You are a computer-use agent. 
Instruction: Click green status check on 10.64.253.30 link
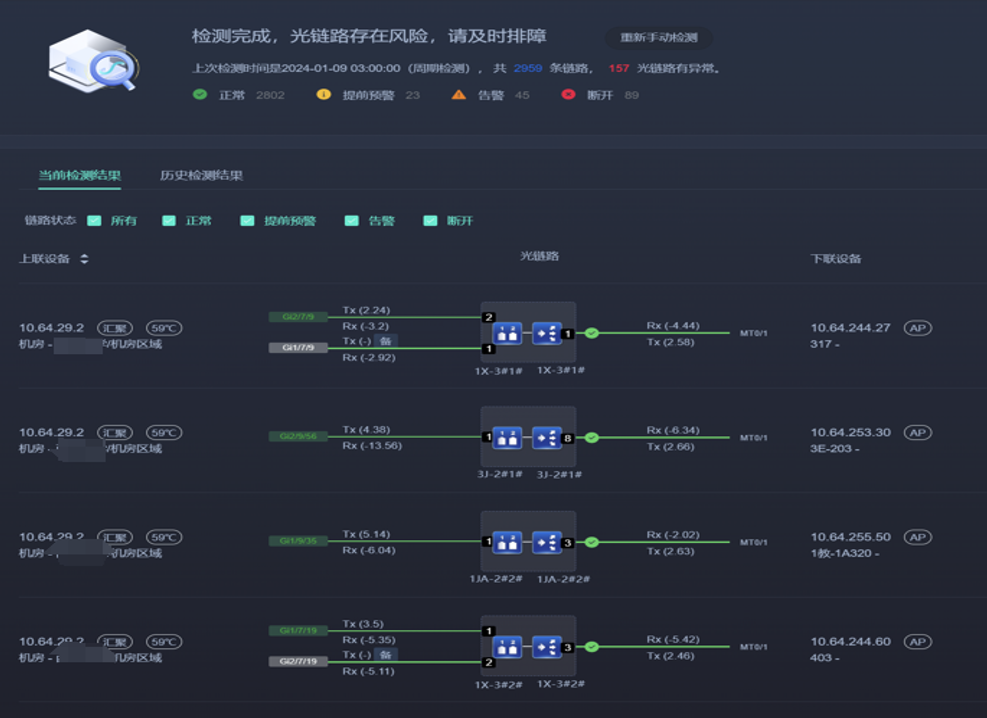pyautogui.click(x=592, y=438)
